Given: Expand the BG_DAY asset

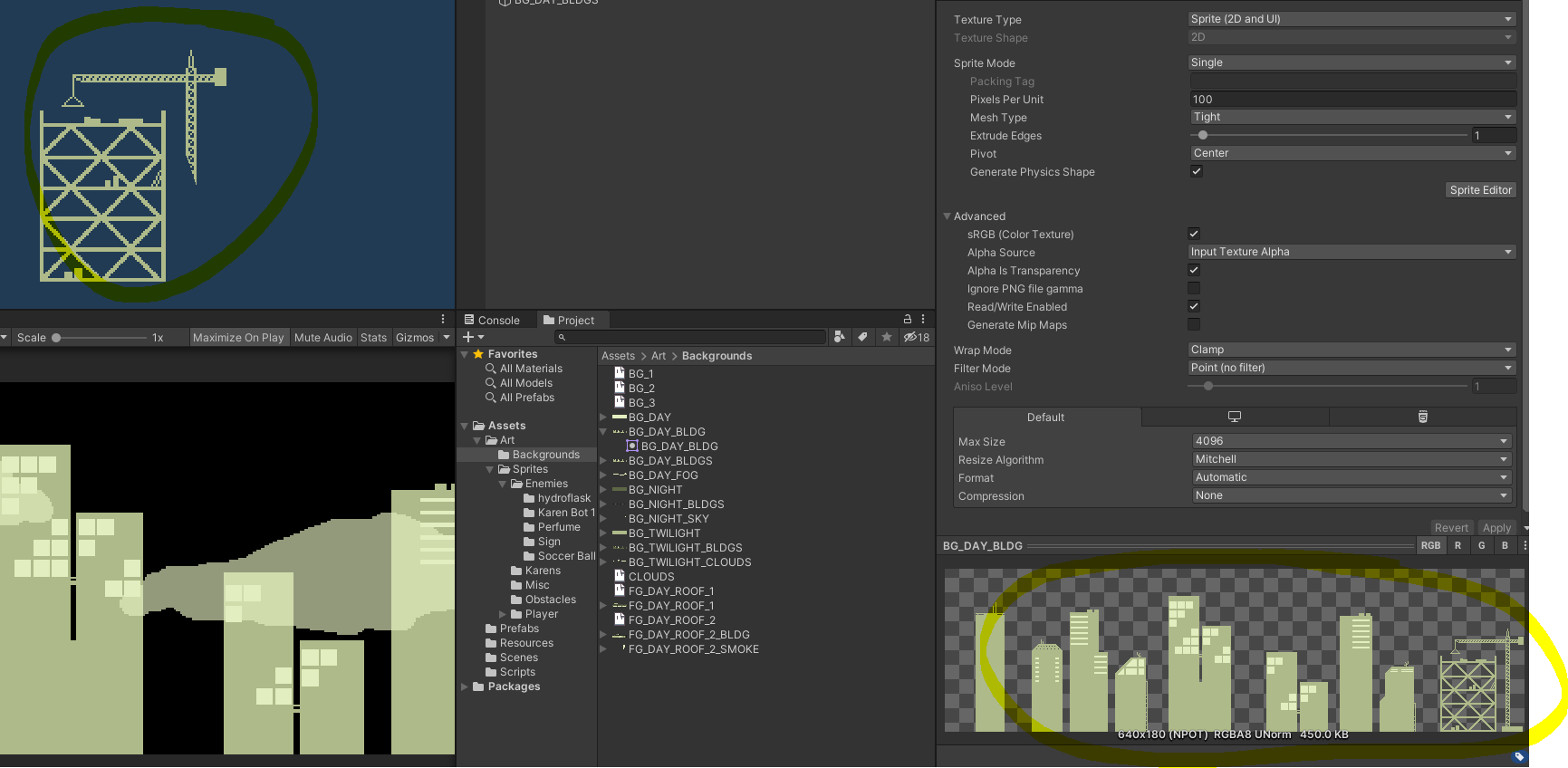Looking at the screenshot, I should pos(603,418).
